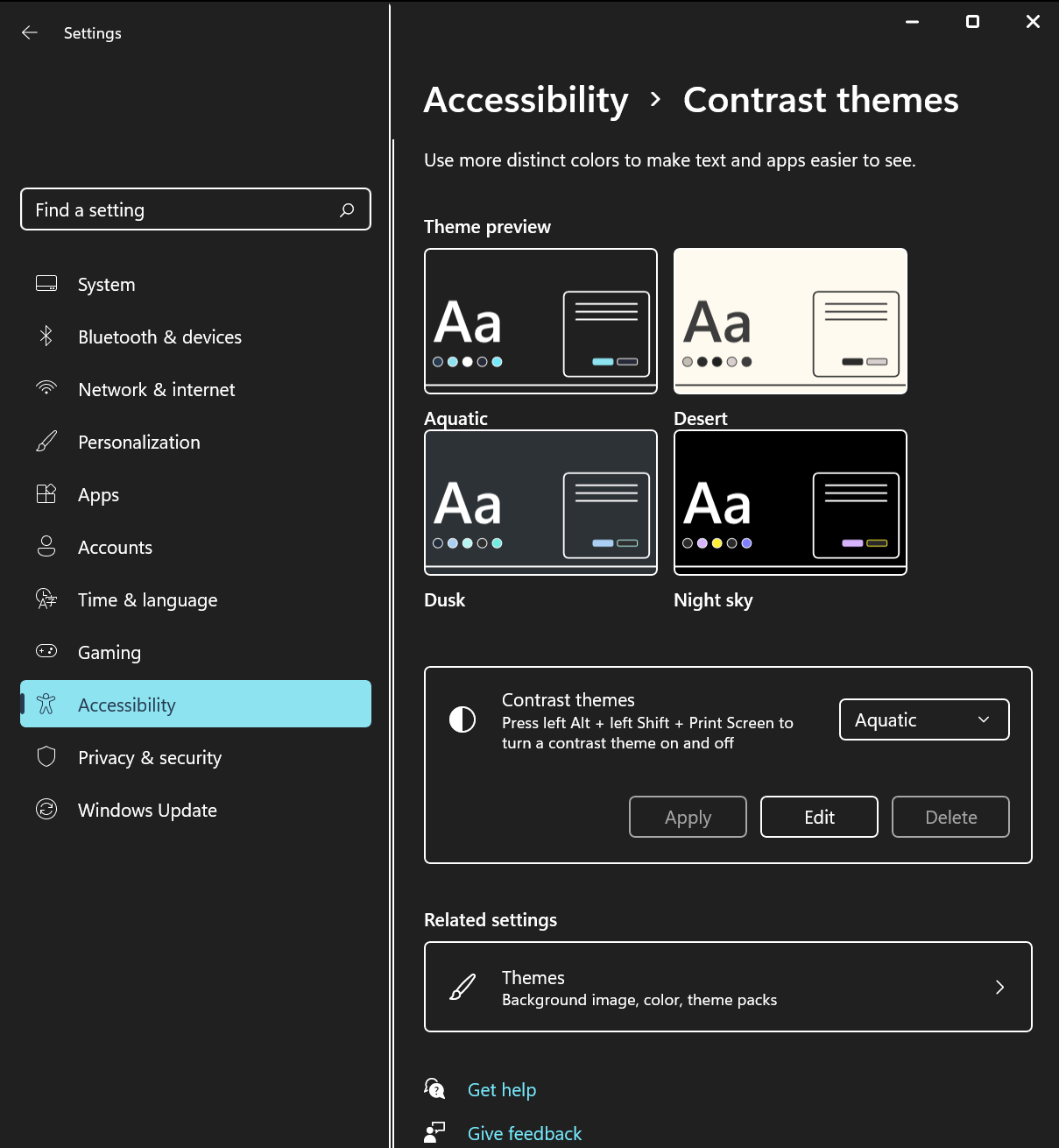Open Network & internet via its wifi icon
Viewport: 1059px width, 1148px height.
(46, 389)
